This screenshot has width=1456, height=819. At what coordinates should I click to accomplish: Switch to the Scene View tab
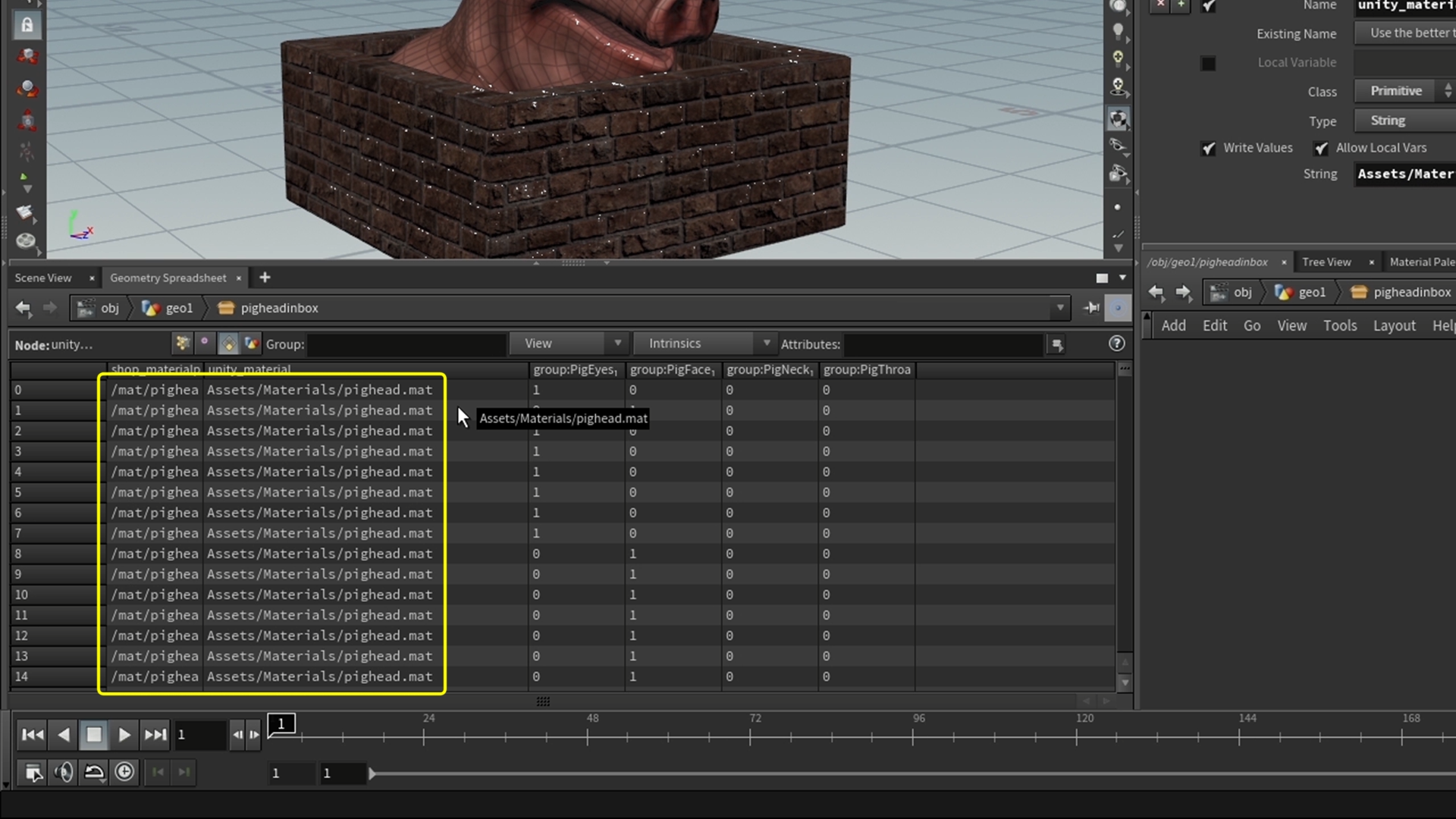tap(43, 278)
